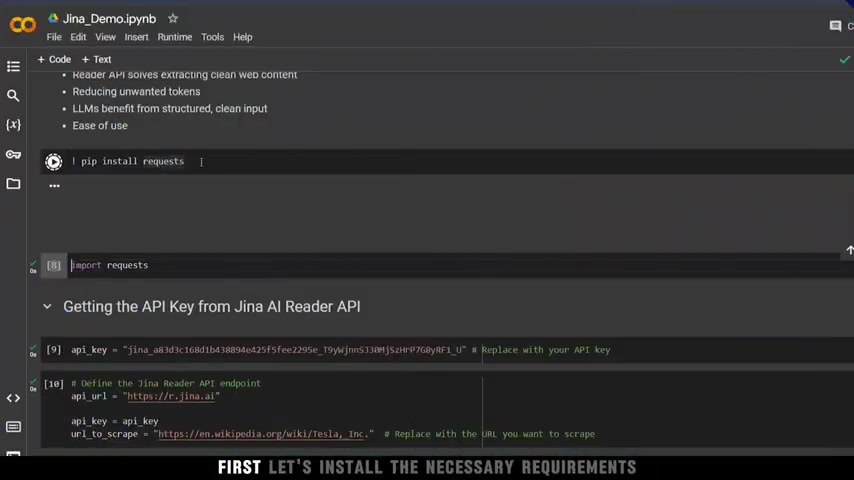Run the pip install requests cell

[53, 162]
